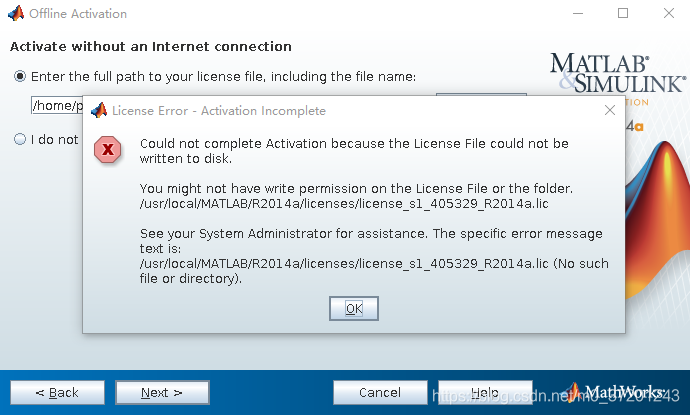Click the MATLAB icon in License Error title bar
The width and height of the screenshot is (690, 415).
(x=99, y=110)
